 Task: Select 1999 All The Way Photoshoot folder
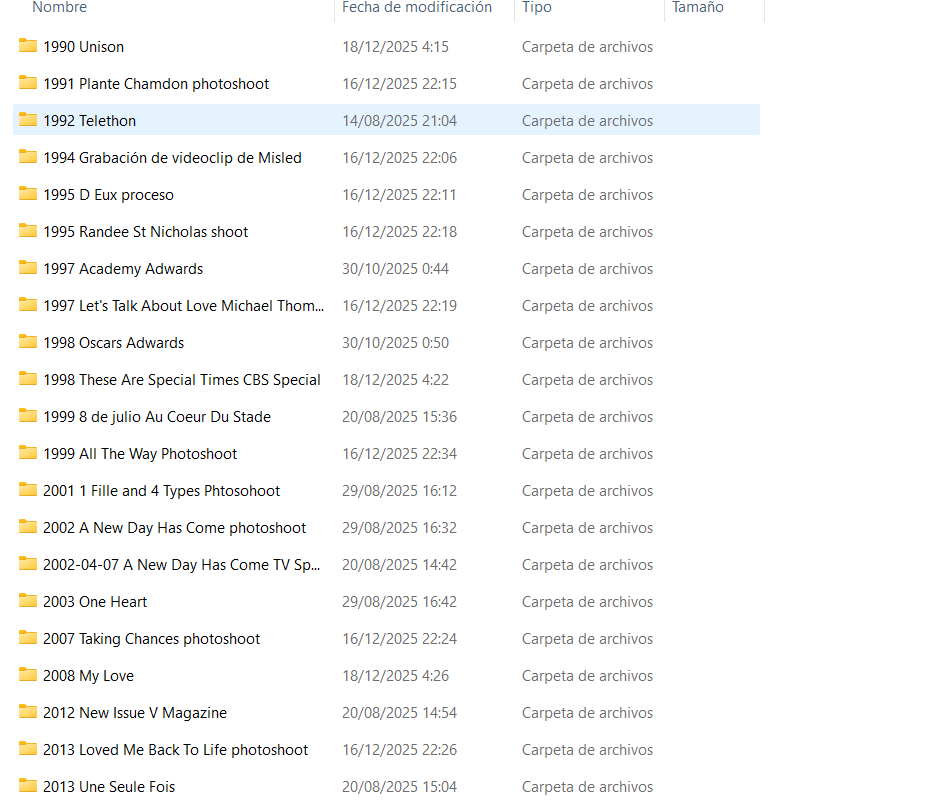[140, 454]
